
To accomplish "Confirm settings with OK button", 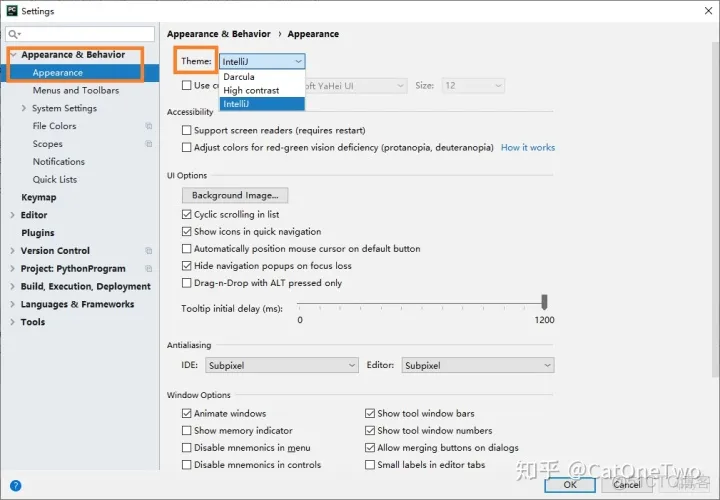I will 570,485.
